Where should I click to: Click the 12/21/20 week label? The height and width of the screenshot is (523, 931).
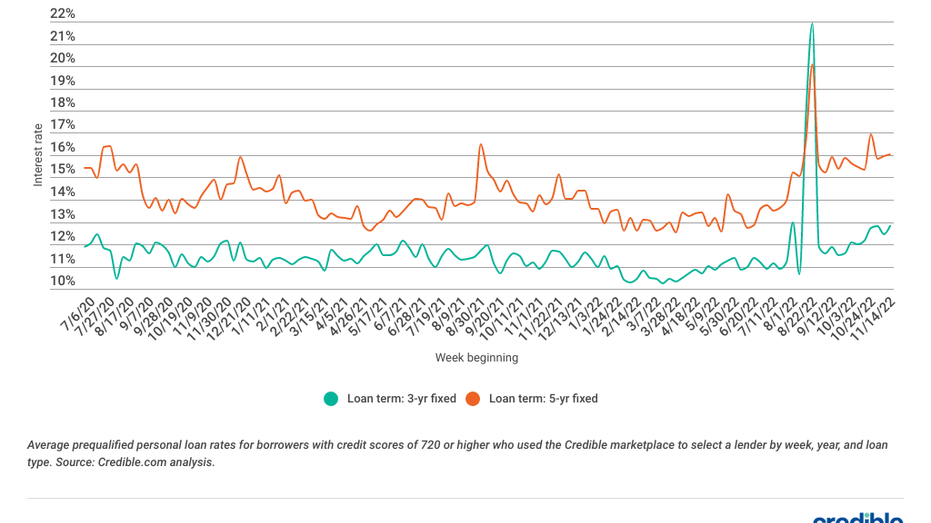click(x=229, y=319)
